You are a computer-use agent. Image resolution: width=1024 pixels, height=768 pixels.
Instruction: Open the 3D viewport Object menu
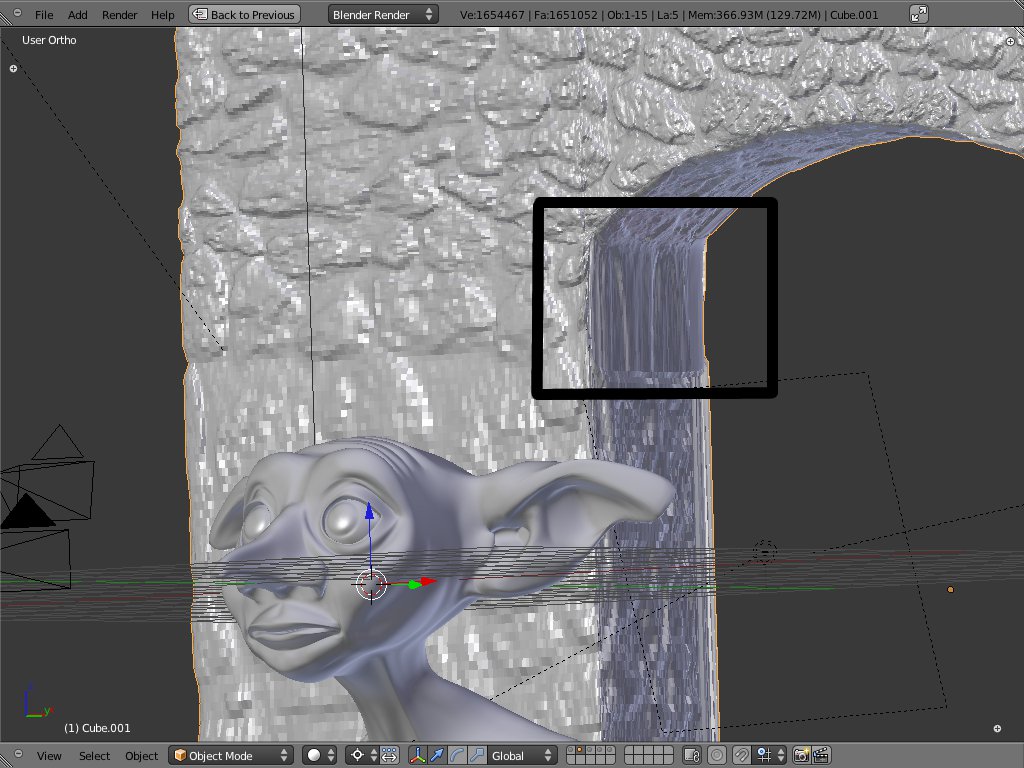[141, 756]
